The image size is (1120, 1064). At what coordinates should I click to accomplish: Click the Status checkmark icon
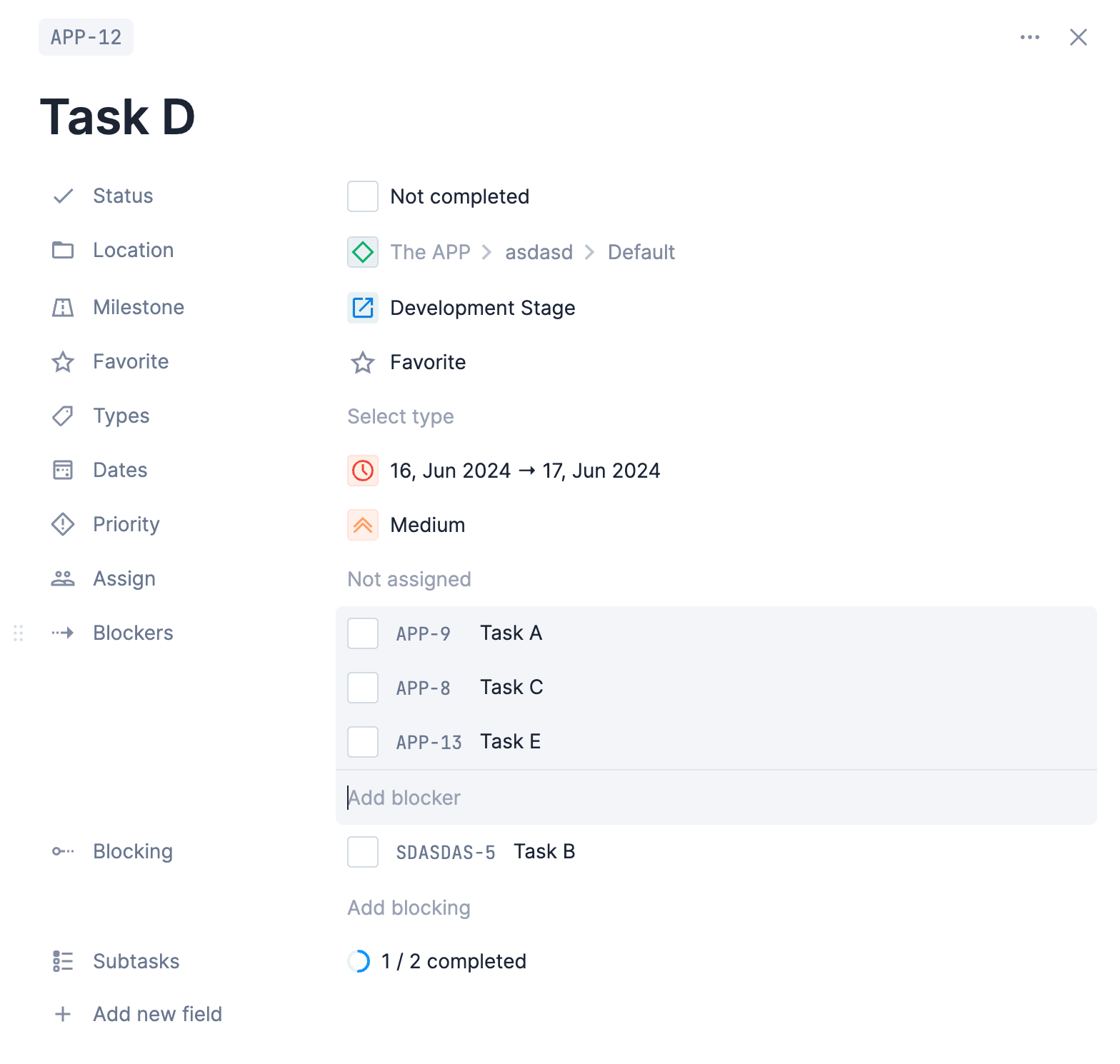tap(63, 196)
